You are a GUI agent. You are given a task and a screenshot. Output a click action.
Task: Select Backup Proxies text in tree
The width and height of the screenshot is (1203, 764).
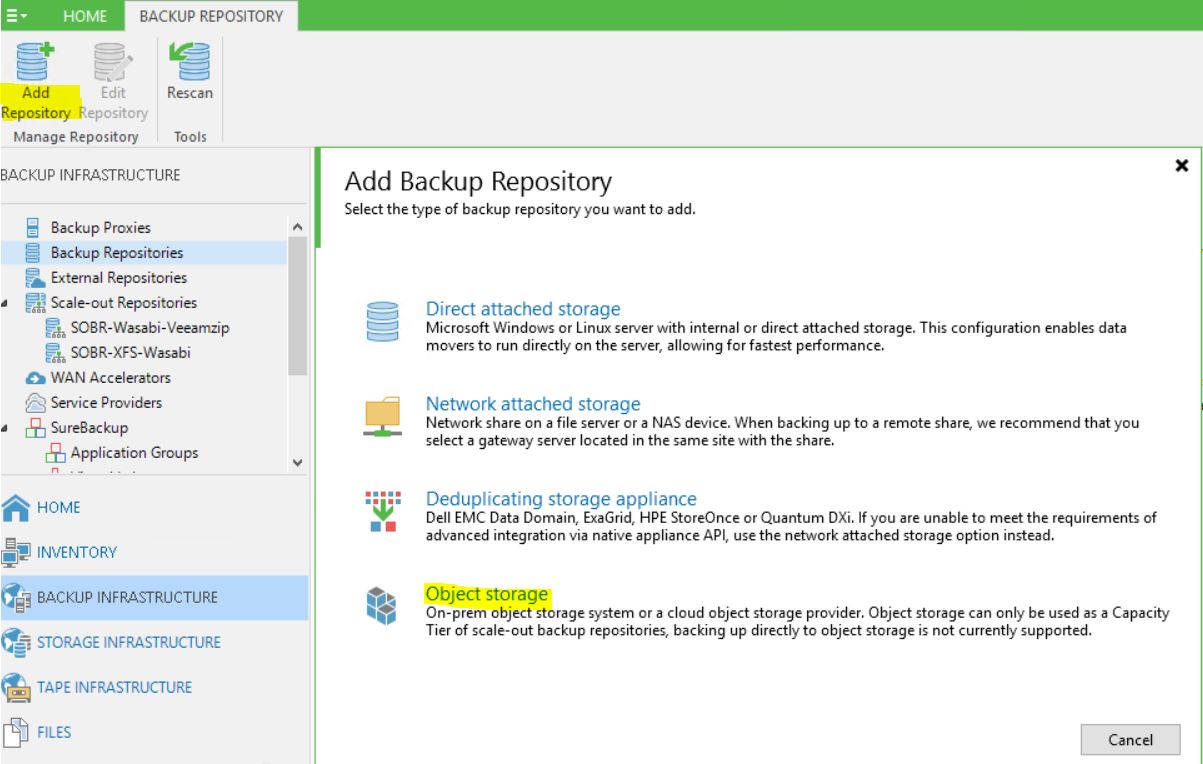[101, 228]
